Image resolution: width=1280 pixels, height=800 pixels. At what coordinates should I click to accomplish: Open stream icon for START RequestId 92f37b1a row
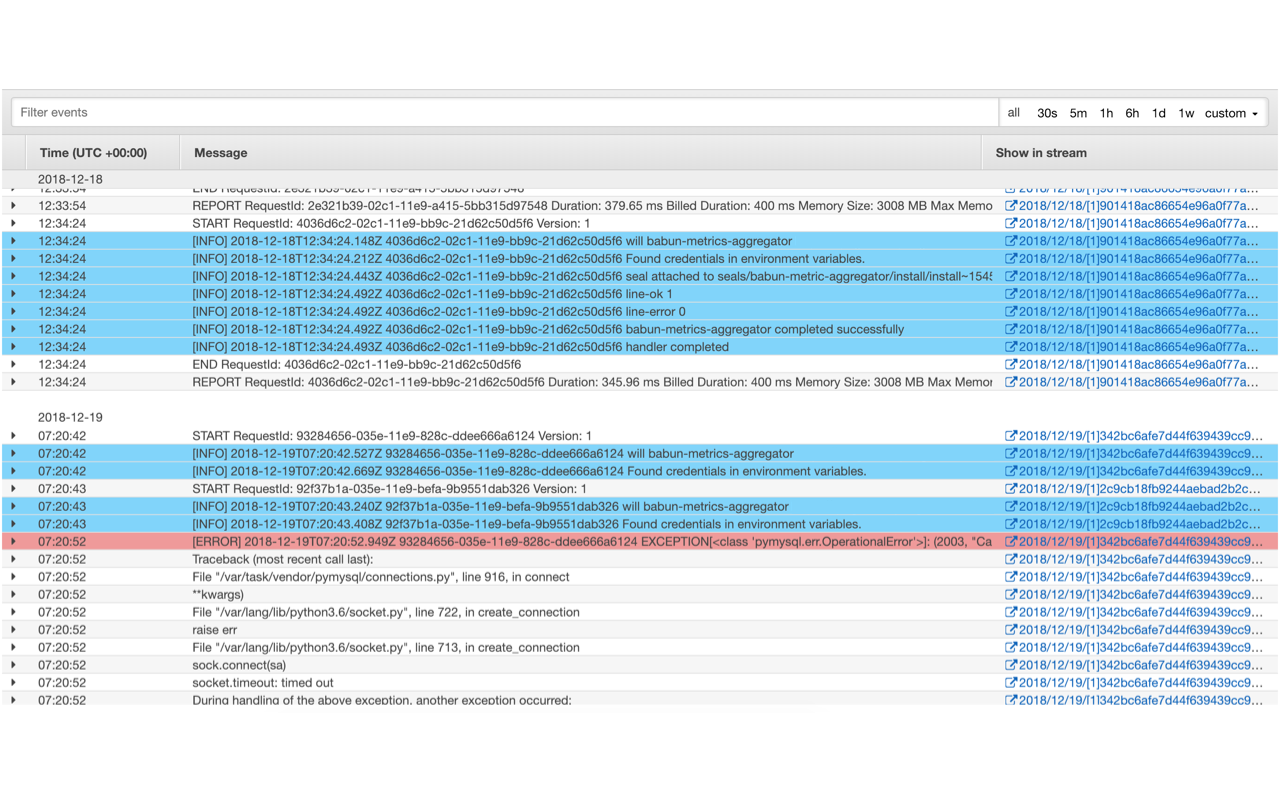pos(1010,489)
